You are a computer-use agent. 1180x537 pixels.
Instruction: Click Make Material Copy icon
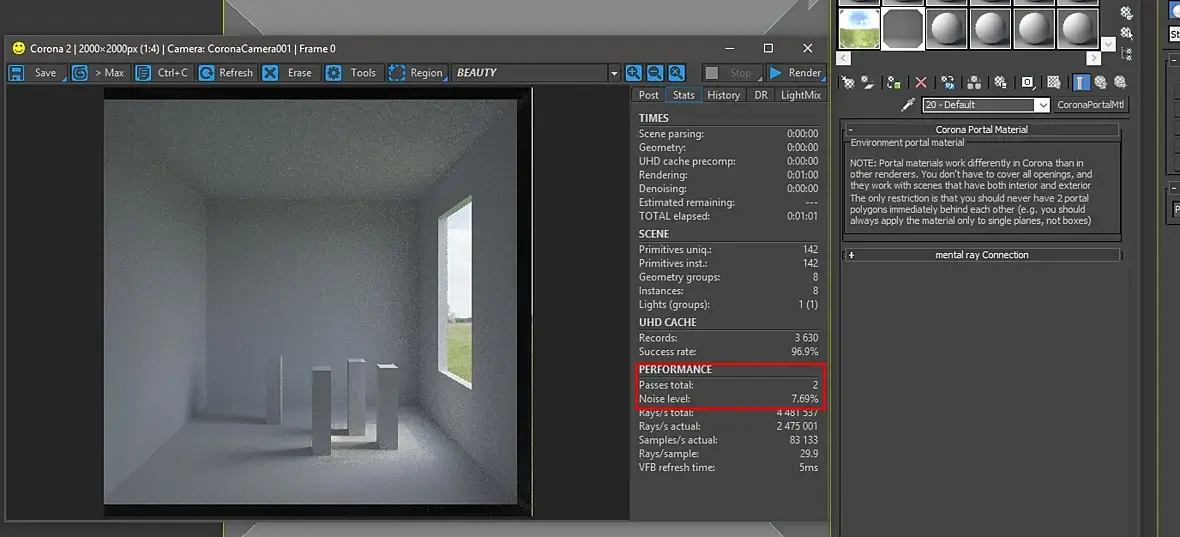[x=947, y=83]
